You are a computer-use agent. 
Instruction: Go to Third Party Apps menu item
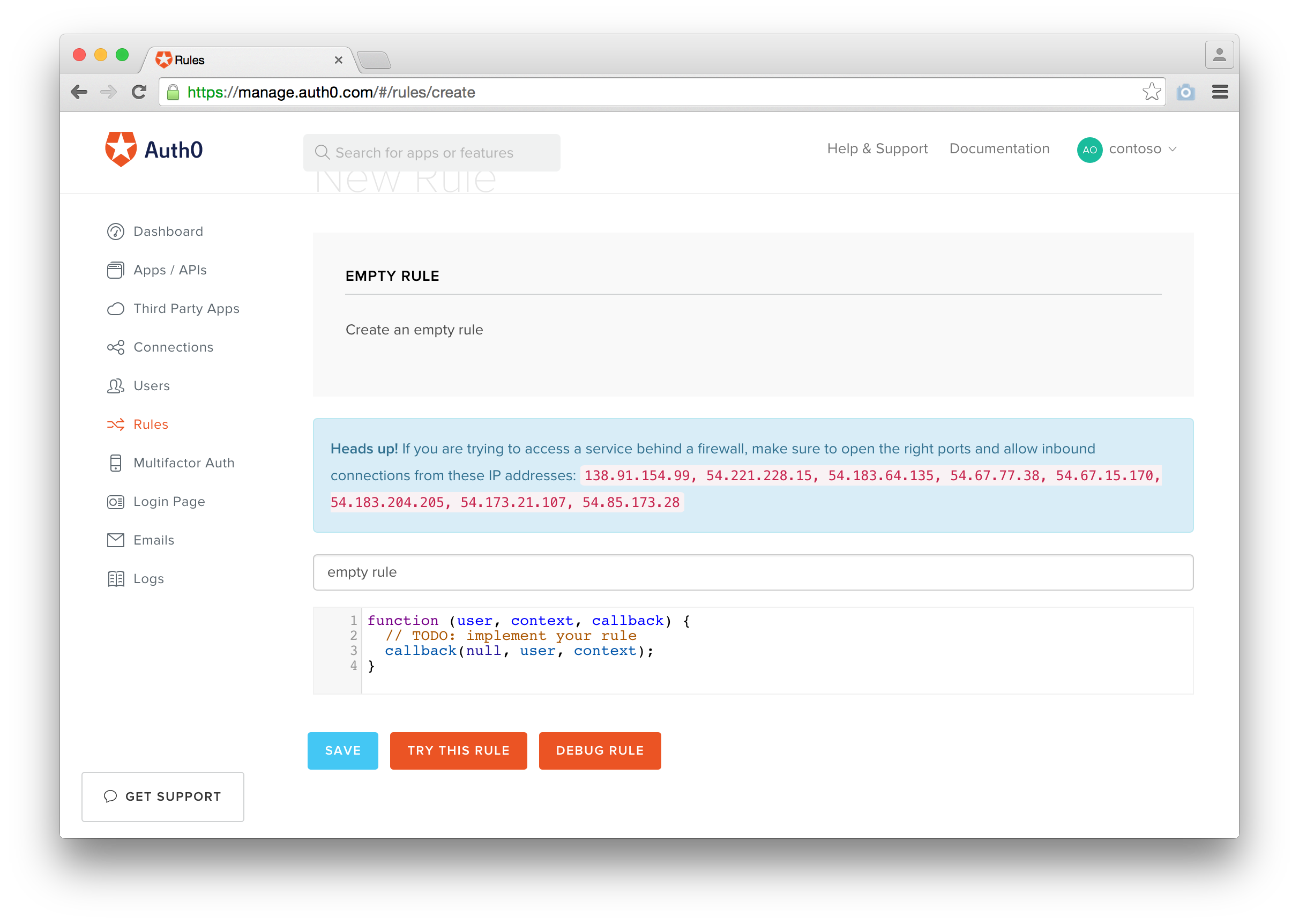[x=186, y=308]
